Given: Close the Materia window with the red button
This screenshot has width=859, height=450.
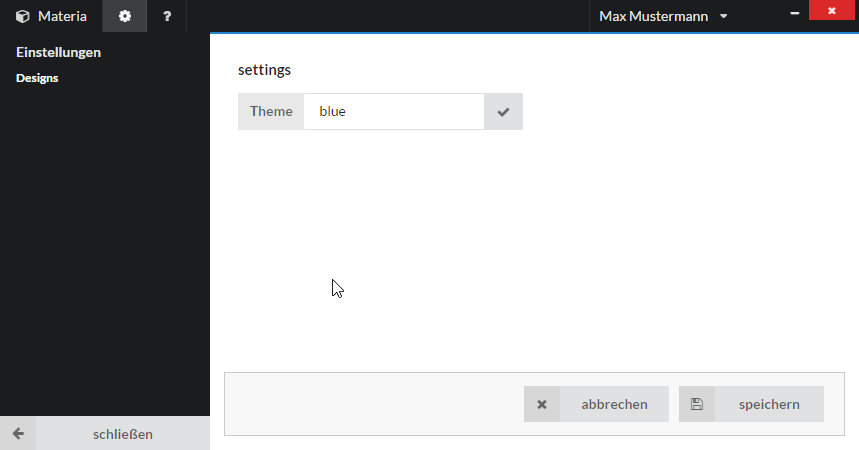Looking at the screenshot, I should click(832, 10).
